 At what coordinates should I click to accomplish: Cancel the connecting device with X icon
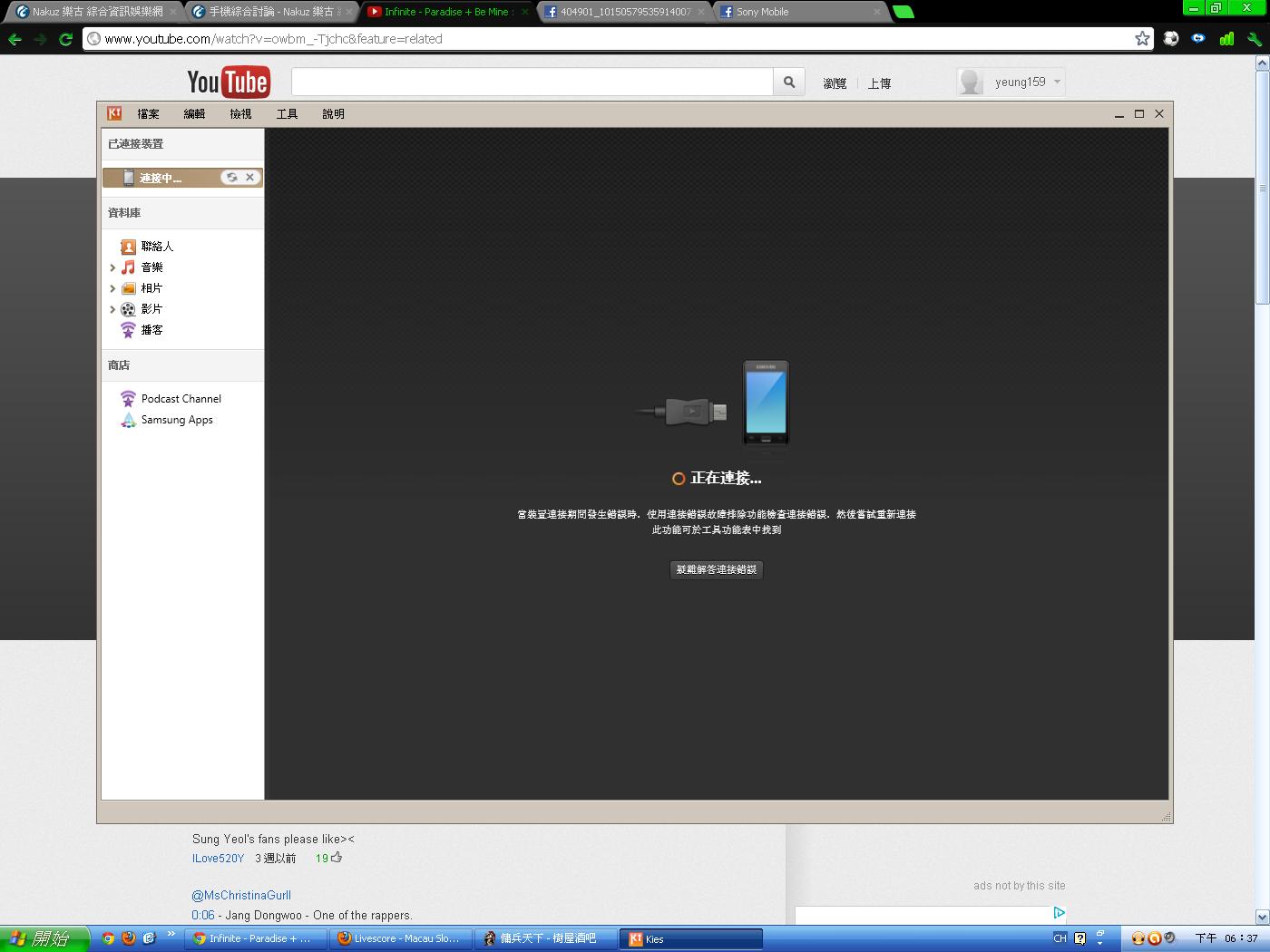pyautogui.click(x=250, y=178)
